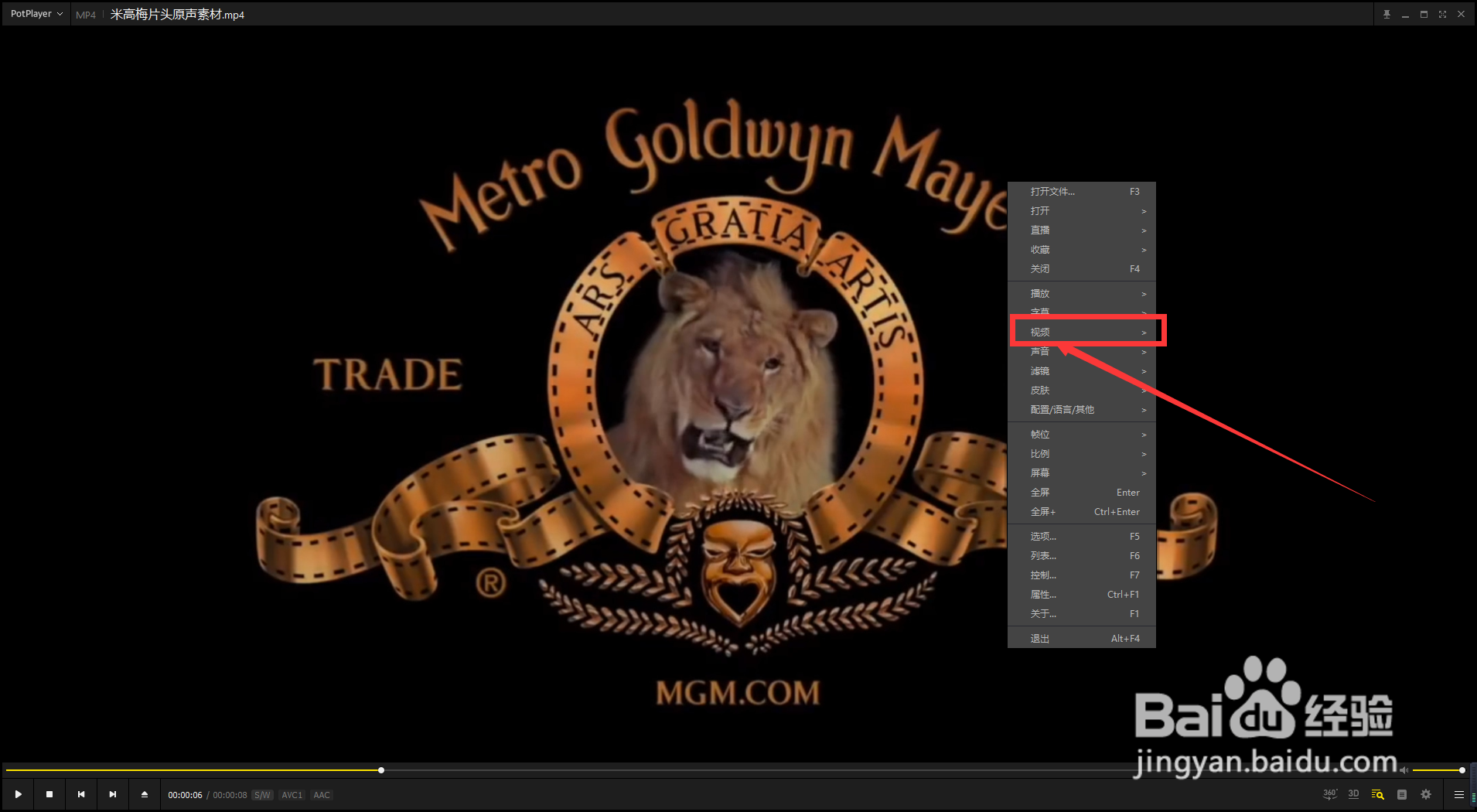The image size is (1477, 812).
Task: Open 控制... control panel entry
Action: [x=1082, y=575]
